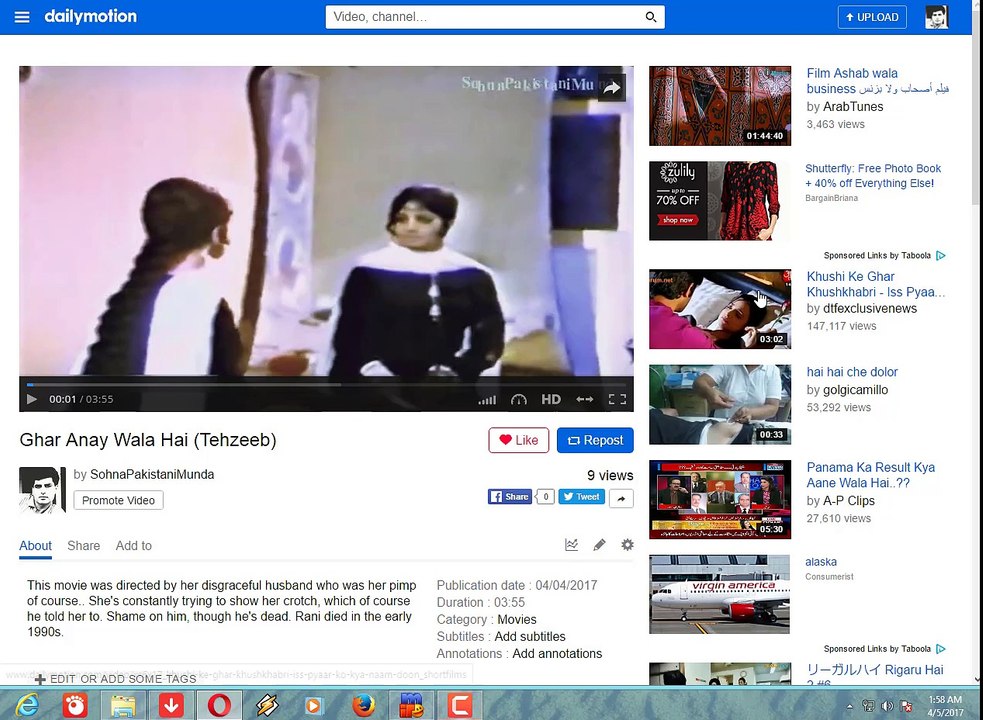Open the Add to tab
The image size is (983, 720).
(x=134, y=546)
